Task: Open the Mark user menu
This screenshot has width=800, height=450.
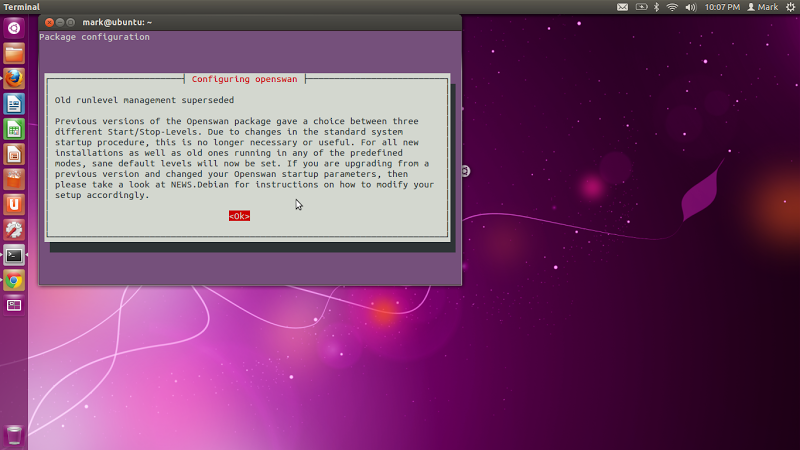Action: point(763,7)
